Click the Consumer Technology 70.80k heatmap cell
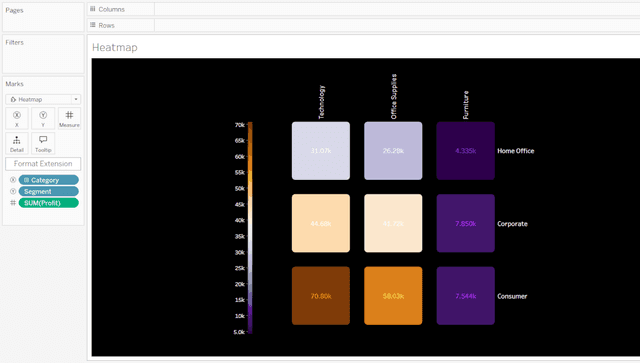Screen dimensions: 640x363 tap(321, 296)
